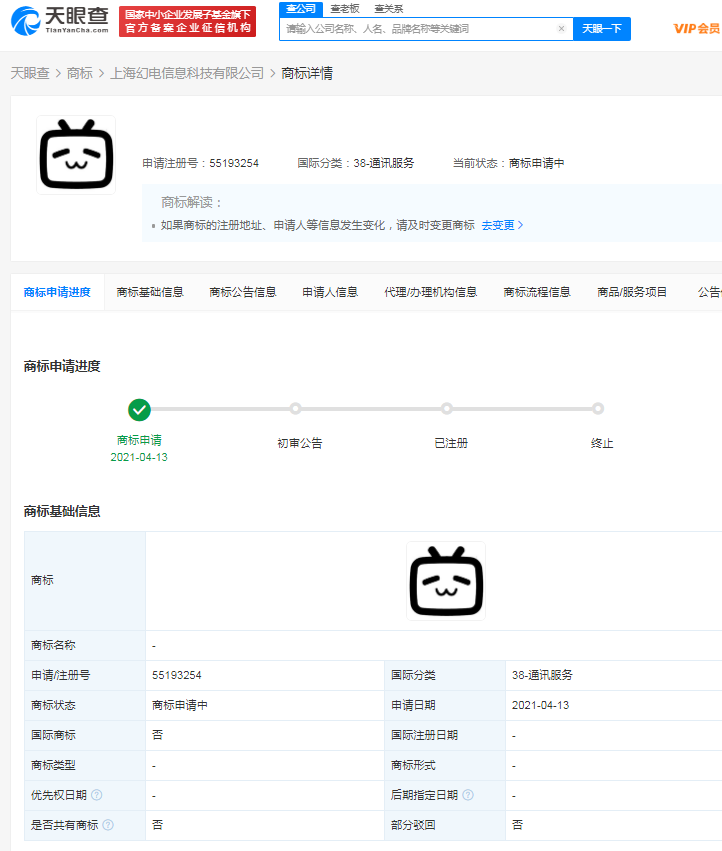Clear the search box with the X icon
722x851 pixels.
click(561, 29)
